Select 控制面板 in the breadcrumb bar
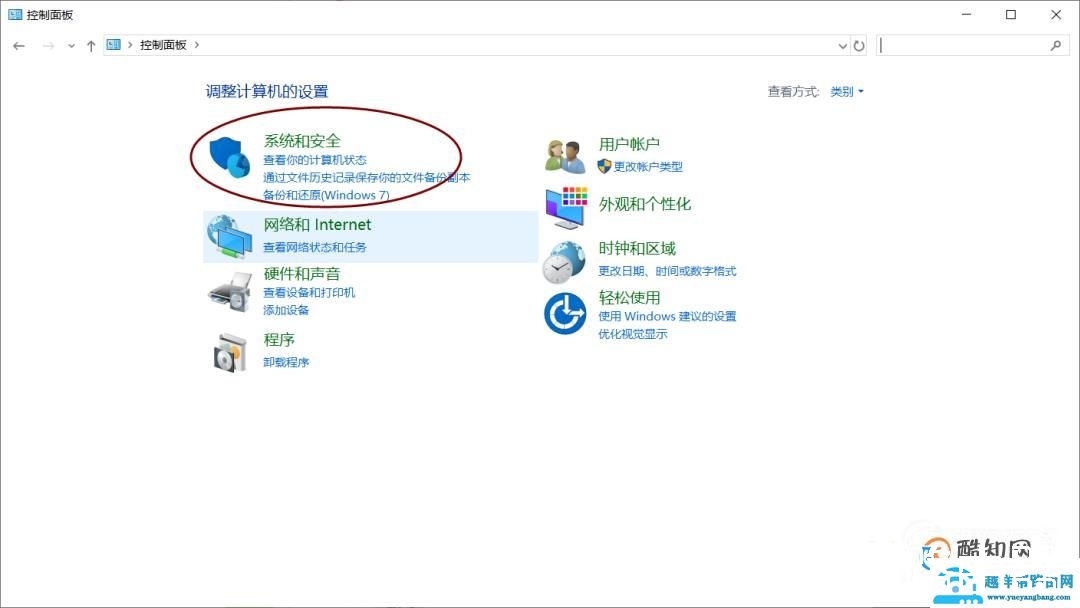Image resolution: width=1080 pixels, height=608 pixels. (163, 45)
